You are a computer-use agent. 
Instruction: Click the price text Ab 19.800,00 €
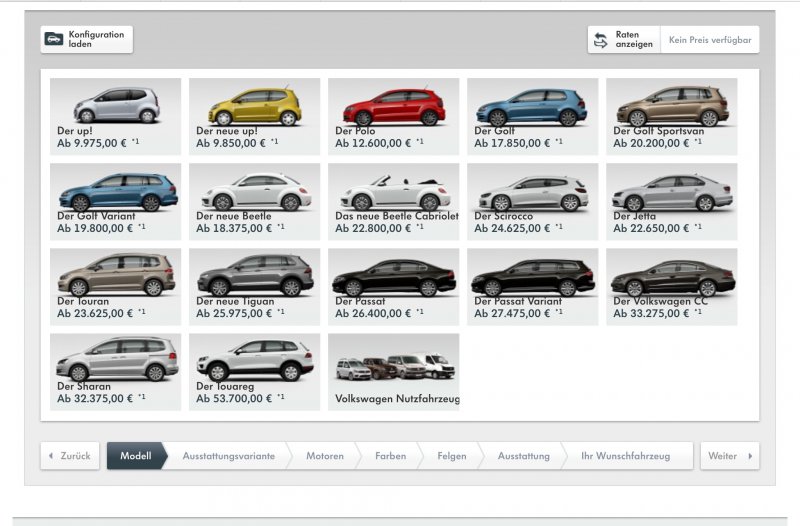point(95,229)
